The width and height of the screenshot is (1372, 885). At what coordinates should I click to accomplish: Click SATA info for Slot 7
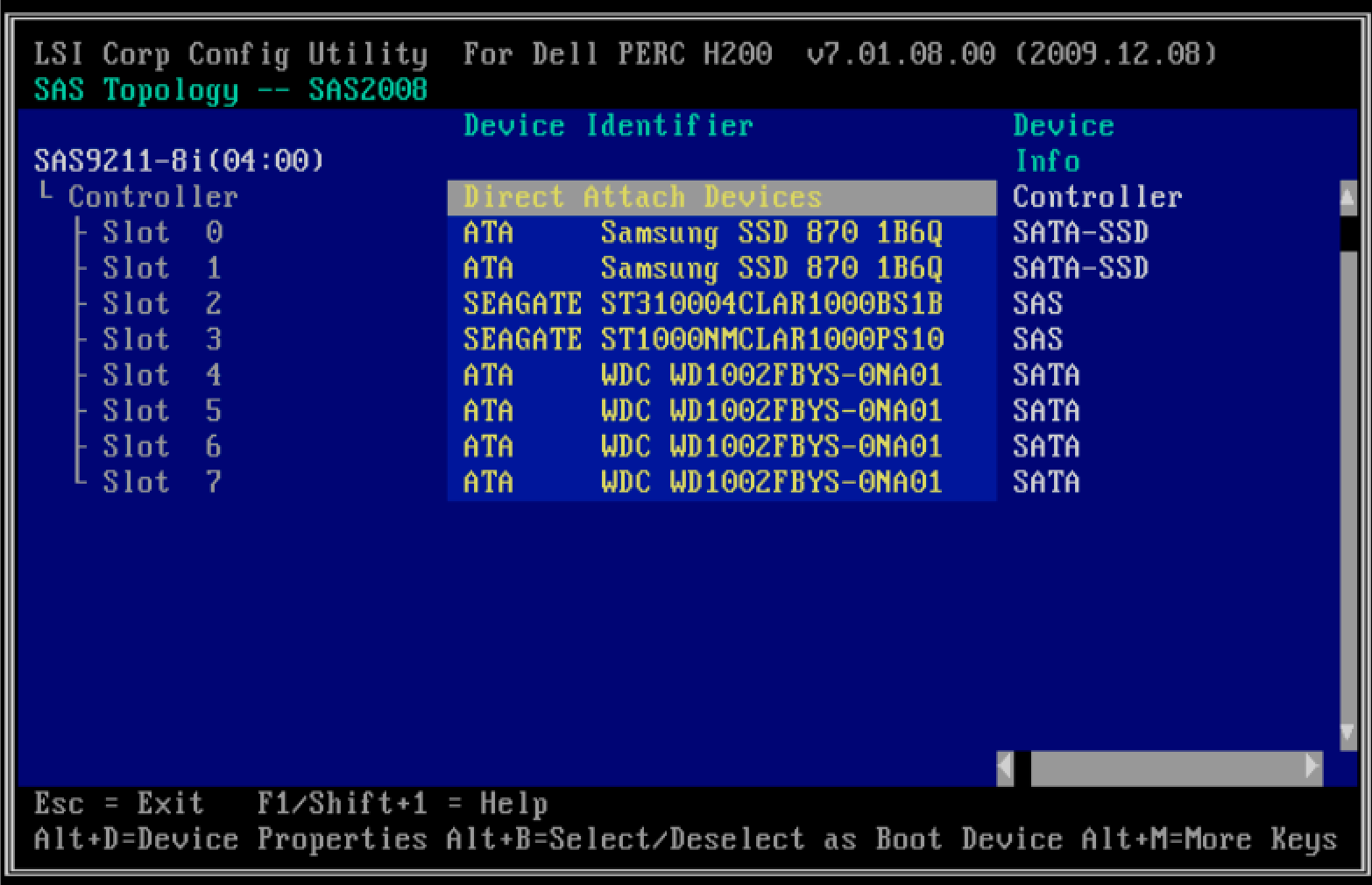point(1047,482)
